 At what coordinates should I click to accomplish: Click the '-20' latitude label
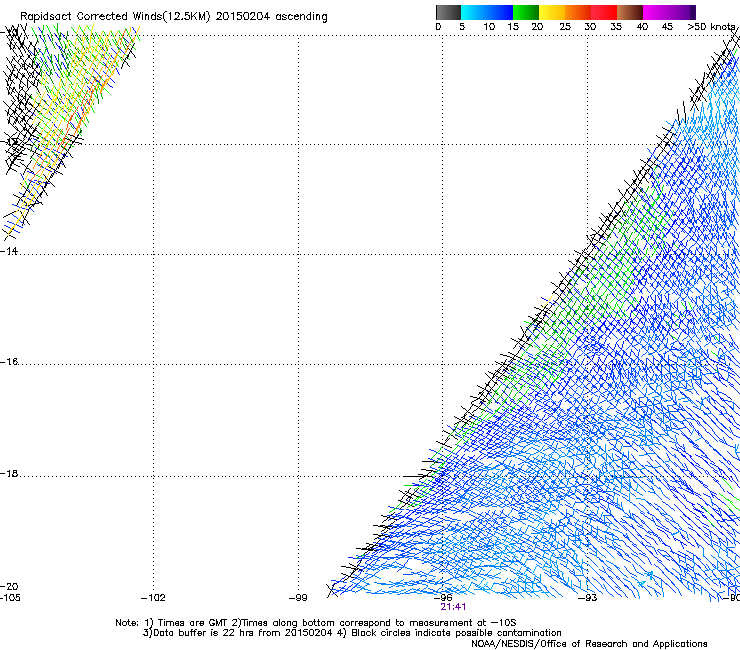pyautogui.click(x=9, y=586)
